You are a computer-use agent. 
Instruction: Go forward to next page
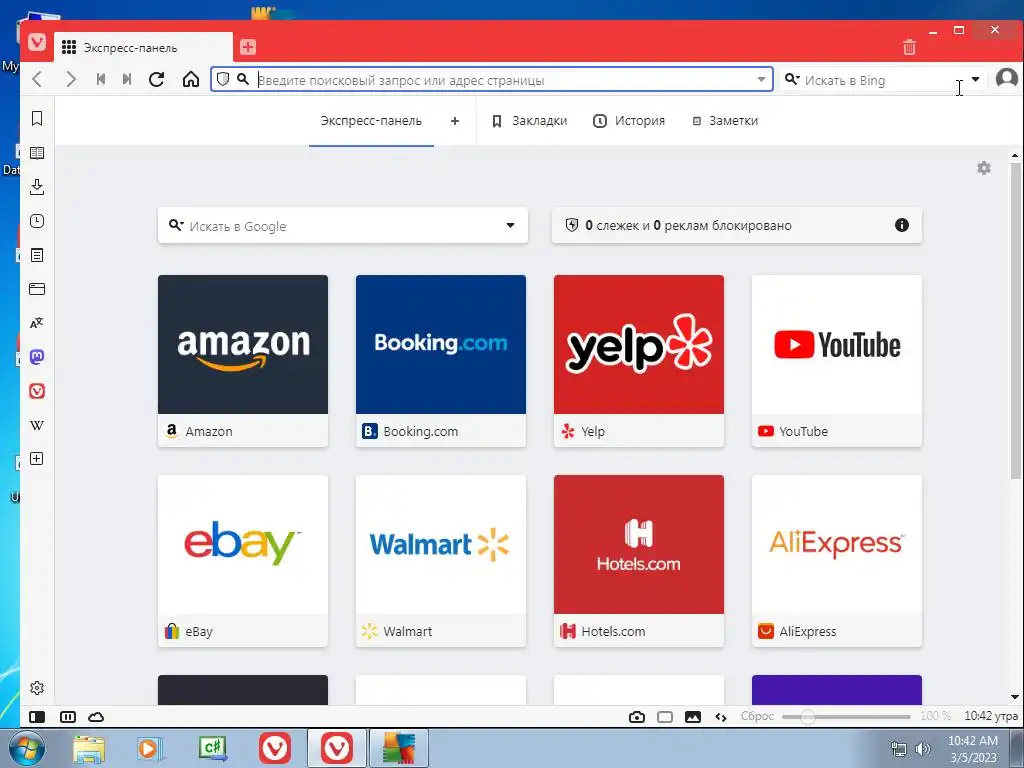(x=71, y=80)
